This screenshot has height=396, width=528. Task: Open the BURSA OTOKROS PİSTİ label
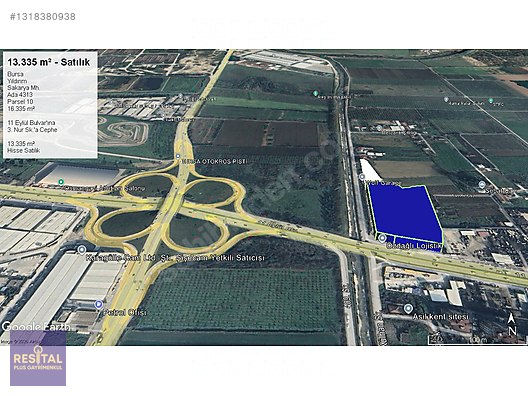(x=214, y=162)
